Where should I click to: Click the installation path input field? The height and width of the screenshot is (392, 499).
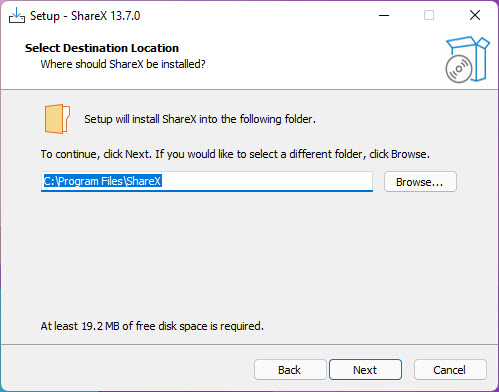click(207, 182)
